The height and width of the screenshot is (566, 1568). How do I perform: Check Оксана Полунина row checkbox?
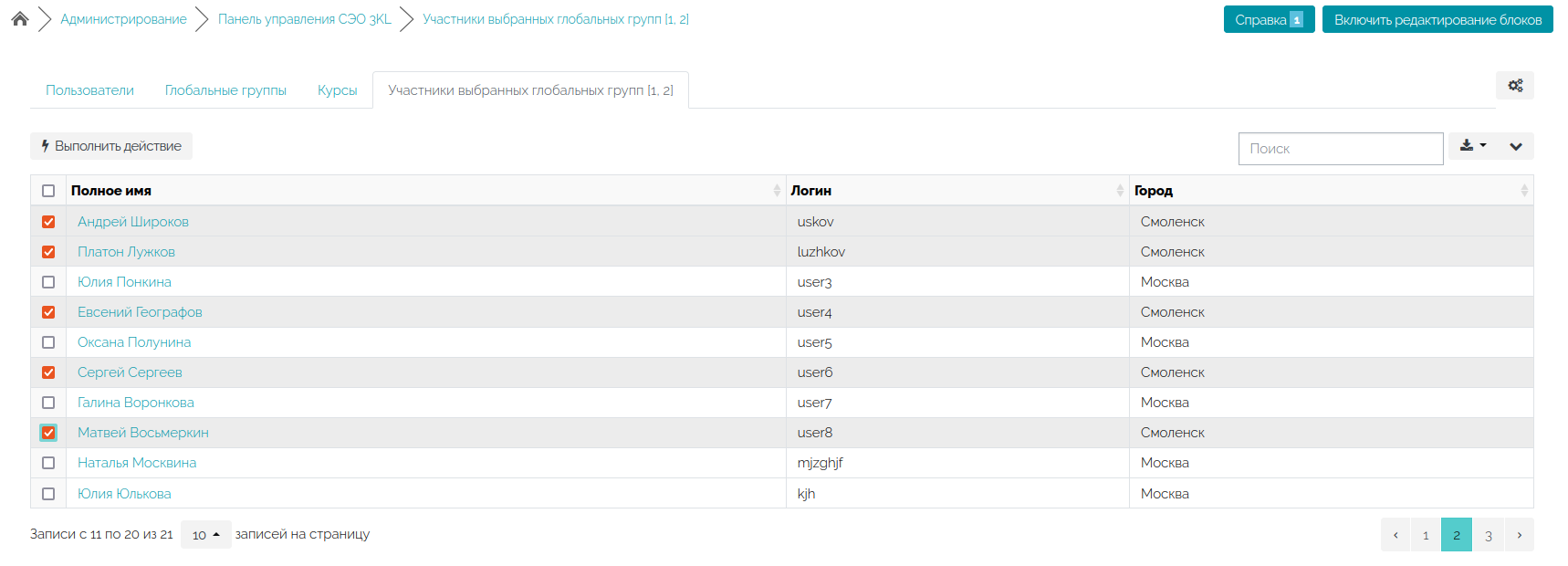click(x=48, y=342)
